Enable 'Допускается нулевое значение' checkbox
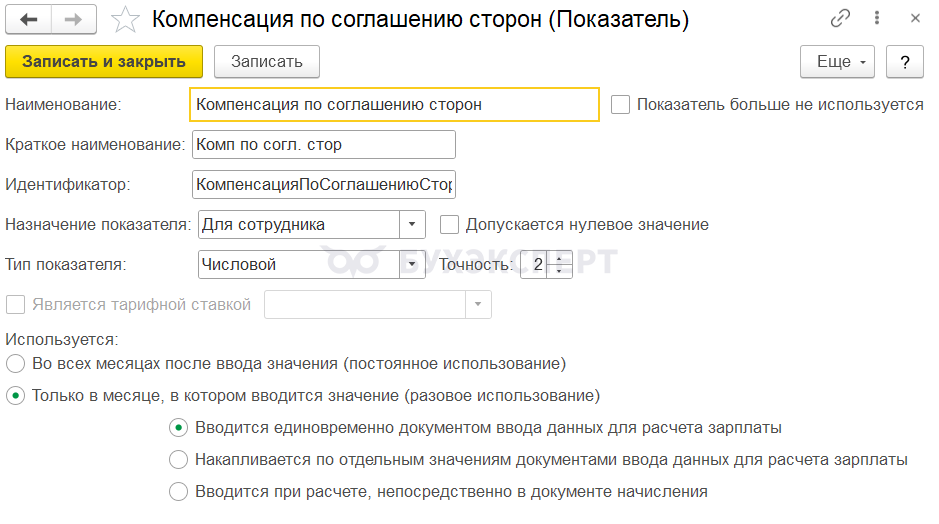 (x=449, y=224)
